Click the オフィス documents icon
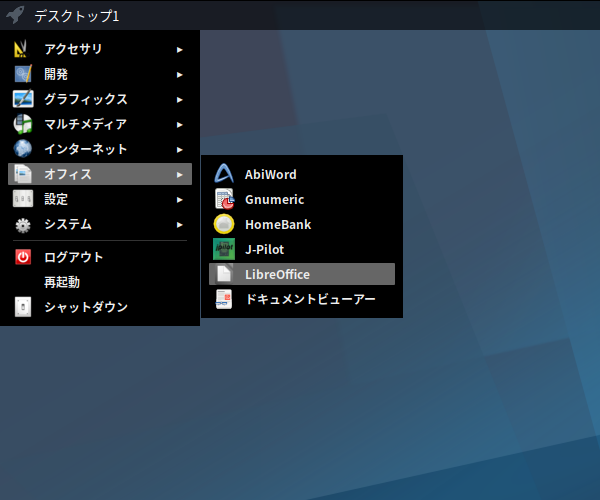This screenshot has height=500, width=600. point(23,174)
